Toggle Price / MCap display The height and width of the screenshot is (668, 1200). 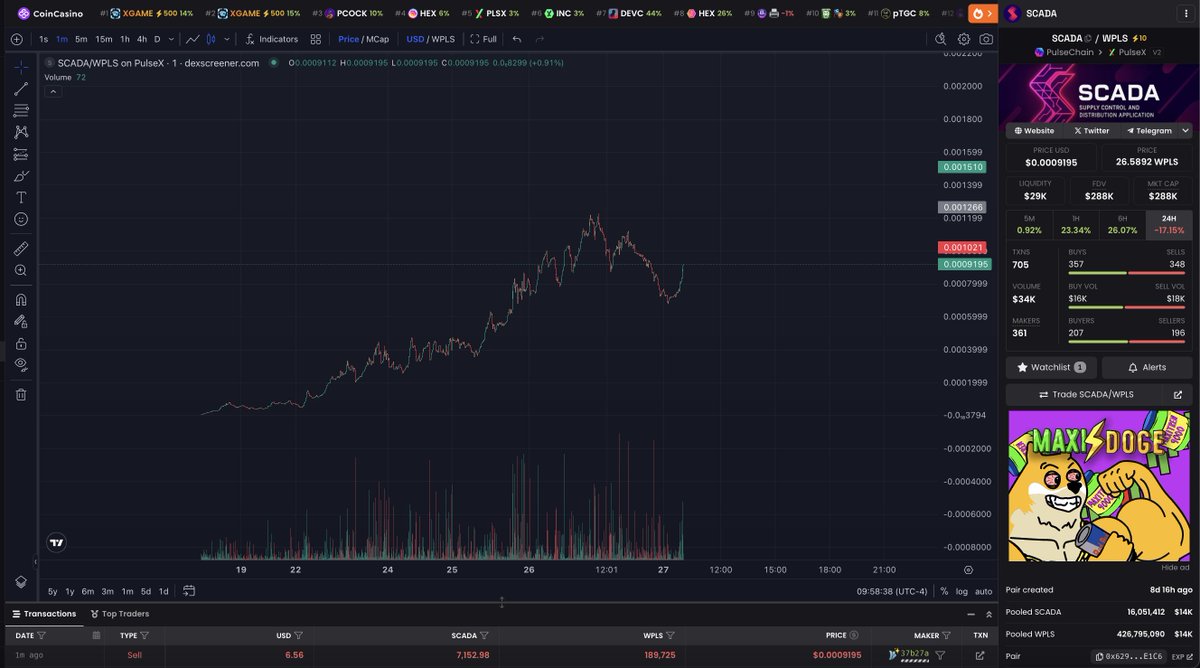tap(363, 39)
